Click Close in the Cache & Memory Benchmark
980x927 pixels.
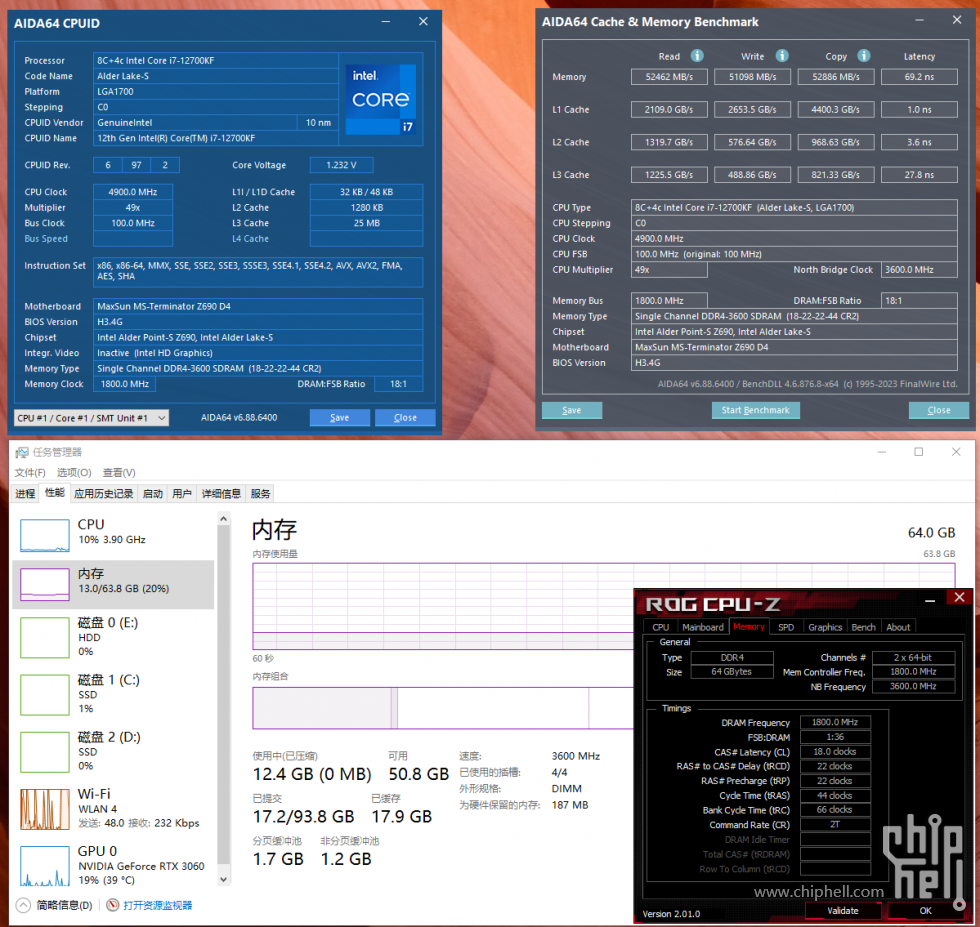coord(939,410)
